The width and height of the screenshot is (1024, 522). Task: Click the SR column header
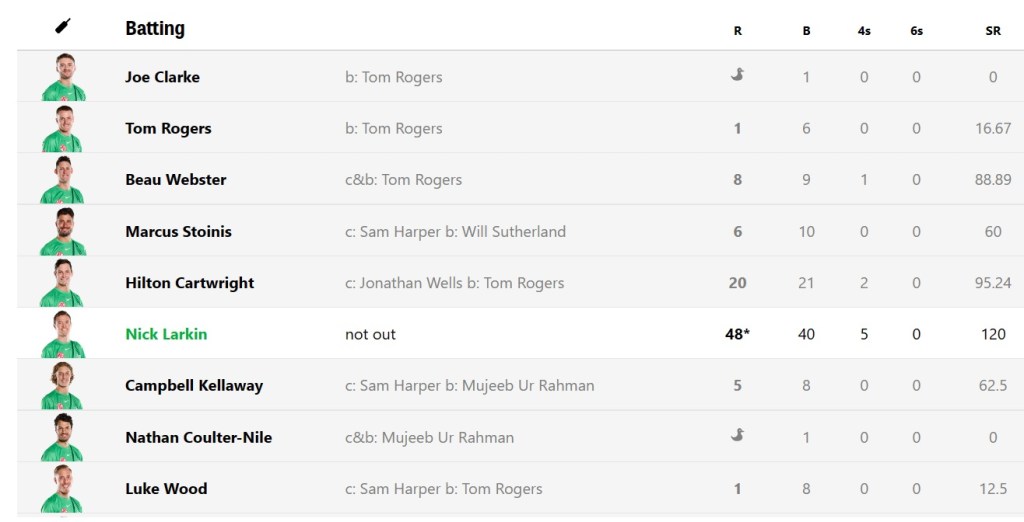[x=993, y=31]
